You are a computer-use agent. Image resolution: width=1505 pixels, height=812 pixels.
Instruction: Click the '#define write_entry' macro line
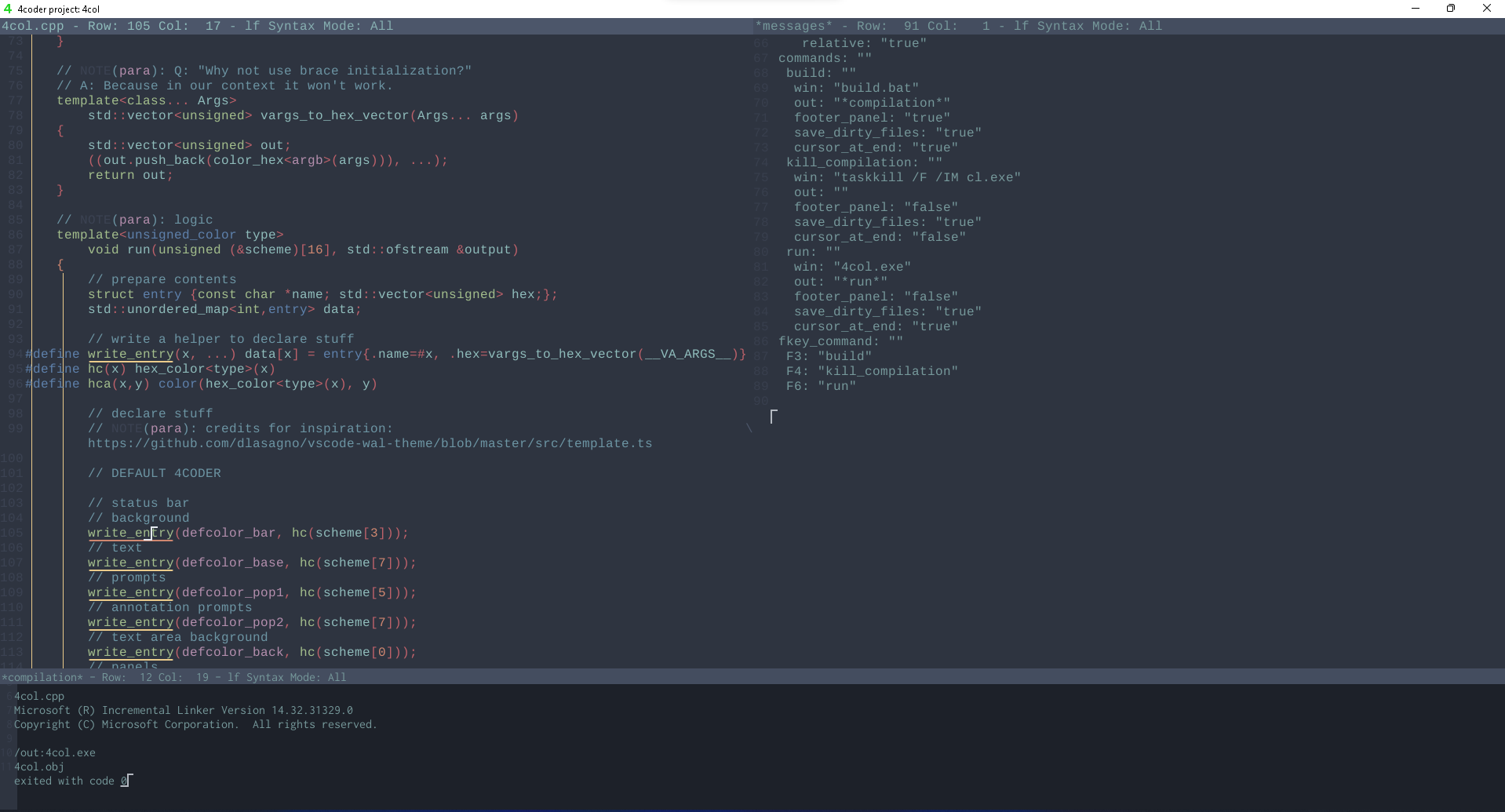[x=385, y=354]
